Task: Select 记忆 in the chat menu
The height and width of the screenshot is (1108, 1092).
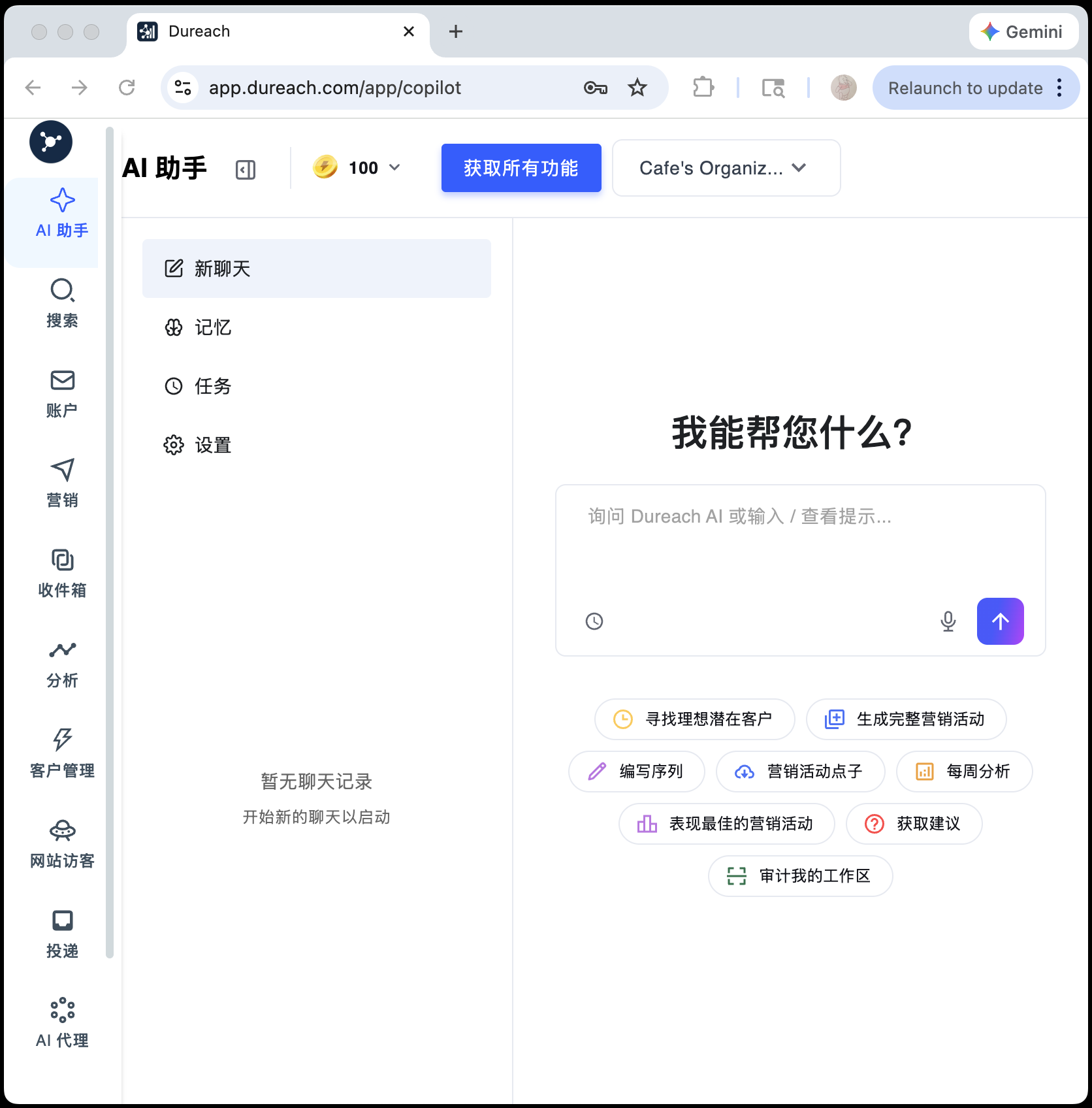Action: pos(212,327)
